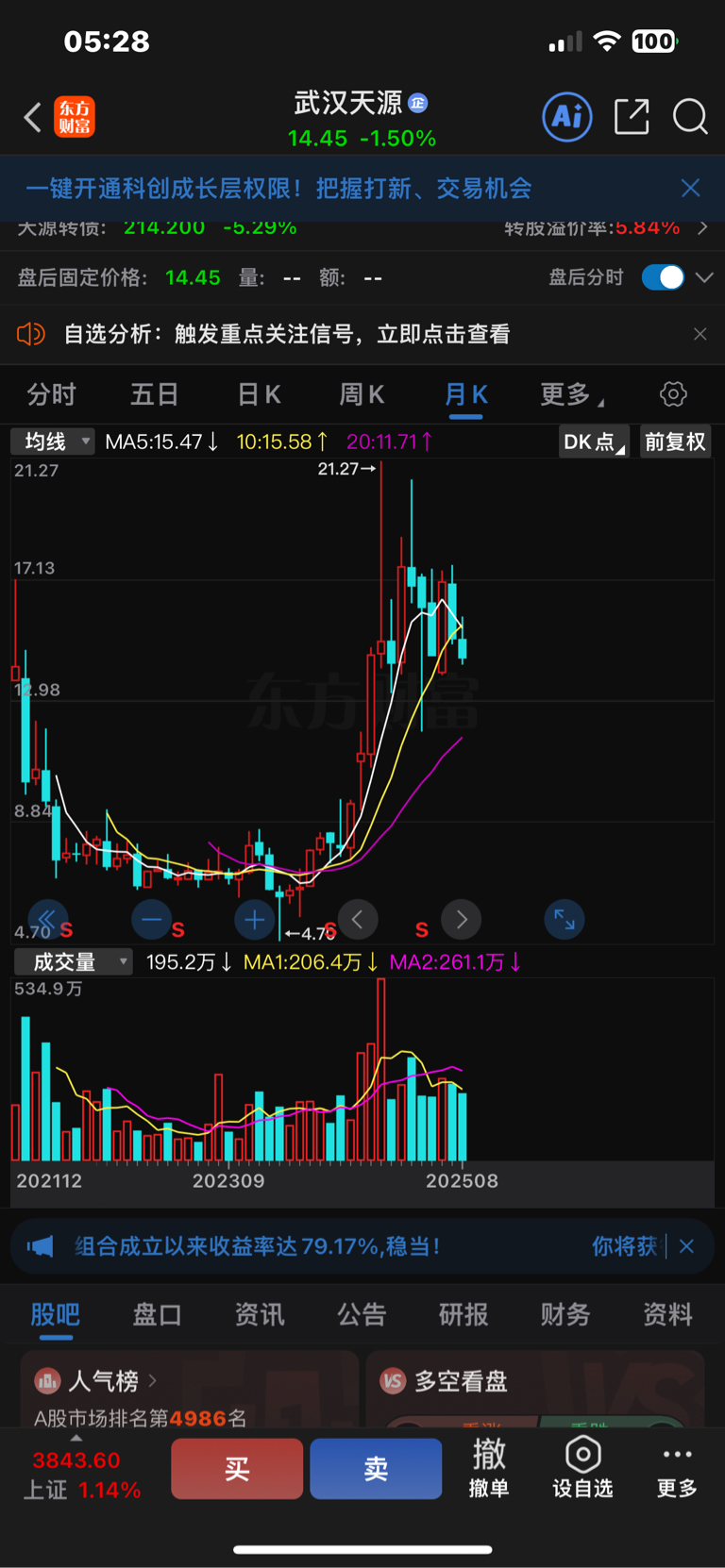Viewport: 725px width, 1568px height.
Task: Select the 财务 tab
Action: pos(565,1314)
